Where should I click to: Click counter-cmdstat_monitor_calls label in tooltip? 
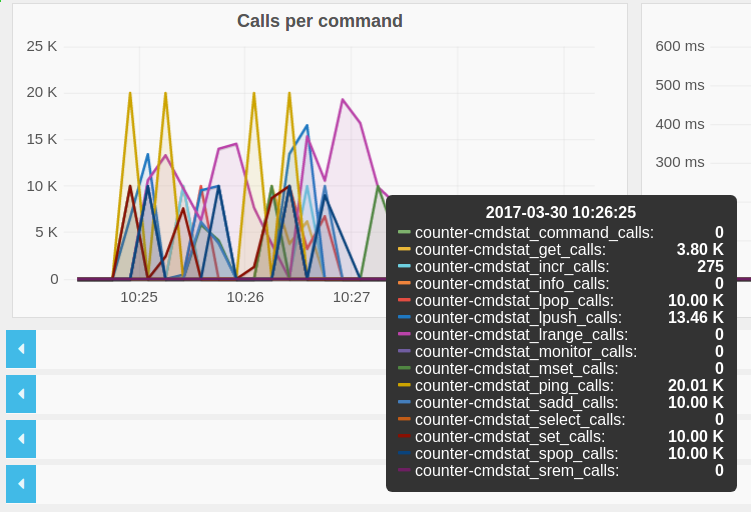tap(526, 352)
